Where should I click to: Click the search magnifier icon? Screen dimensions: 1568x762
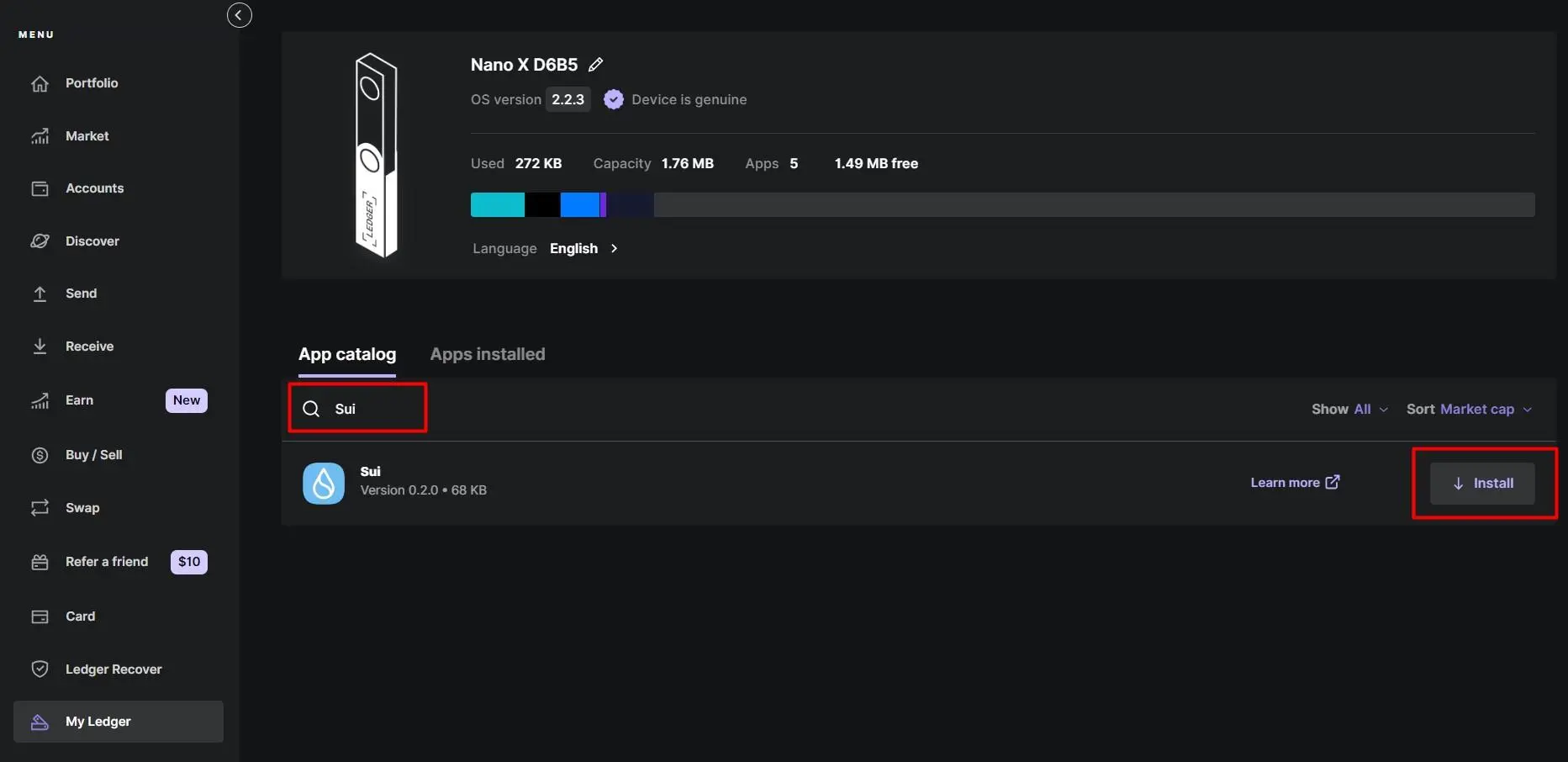pyautogui.click(x=311, y=409)
